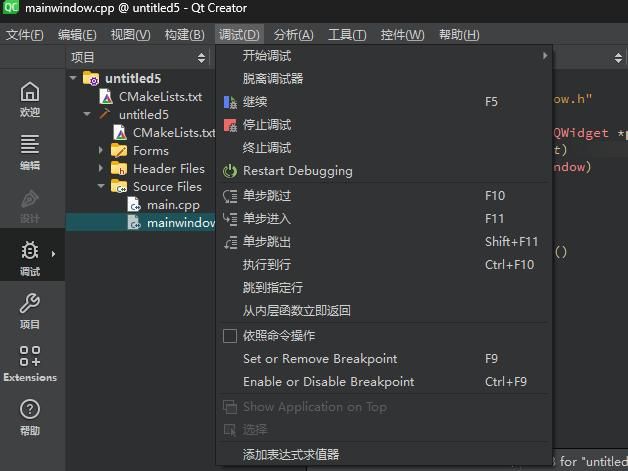
Task: Collapse the Source Files folder
Action: tap(101, 186)
